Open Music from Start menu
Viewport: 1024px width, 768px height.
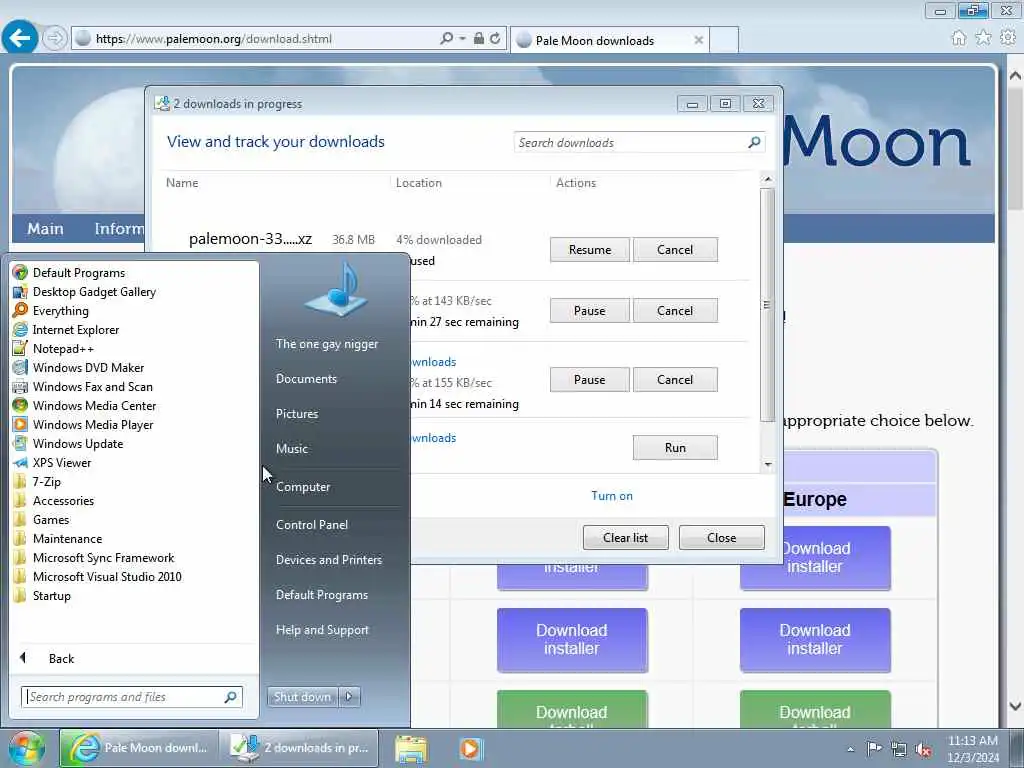[x=291, y=449]
